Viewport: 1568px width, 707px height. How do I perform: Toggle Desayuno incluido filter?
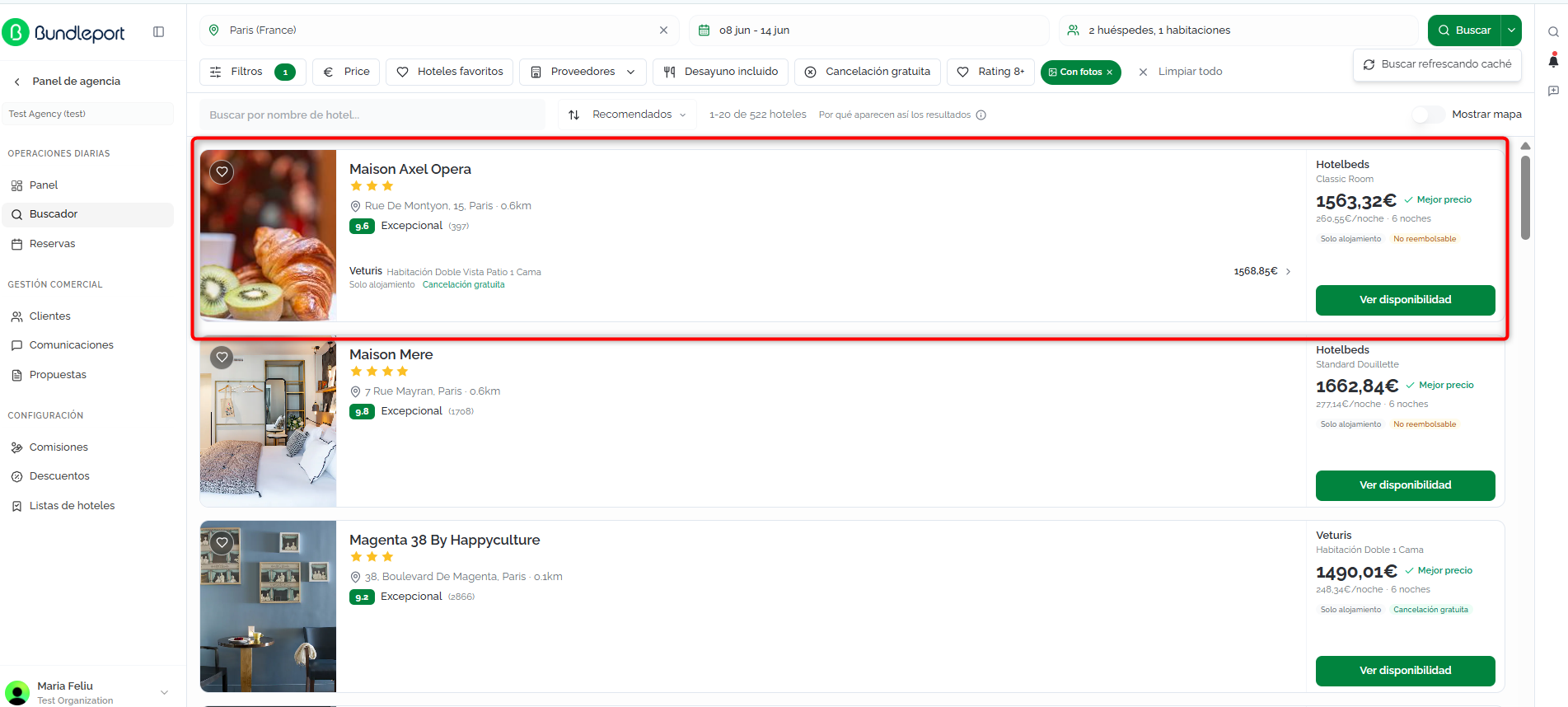point(721,72)
